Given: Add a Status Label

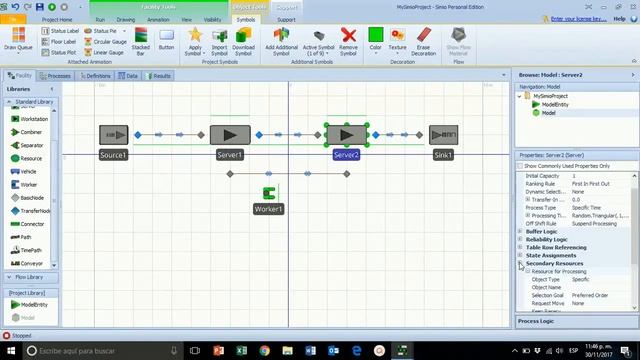Looking at the screenshot, I should (60, 31).
